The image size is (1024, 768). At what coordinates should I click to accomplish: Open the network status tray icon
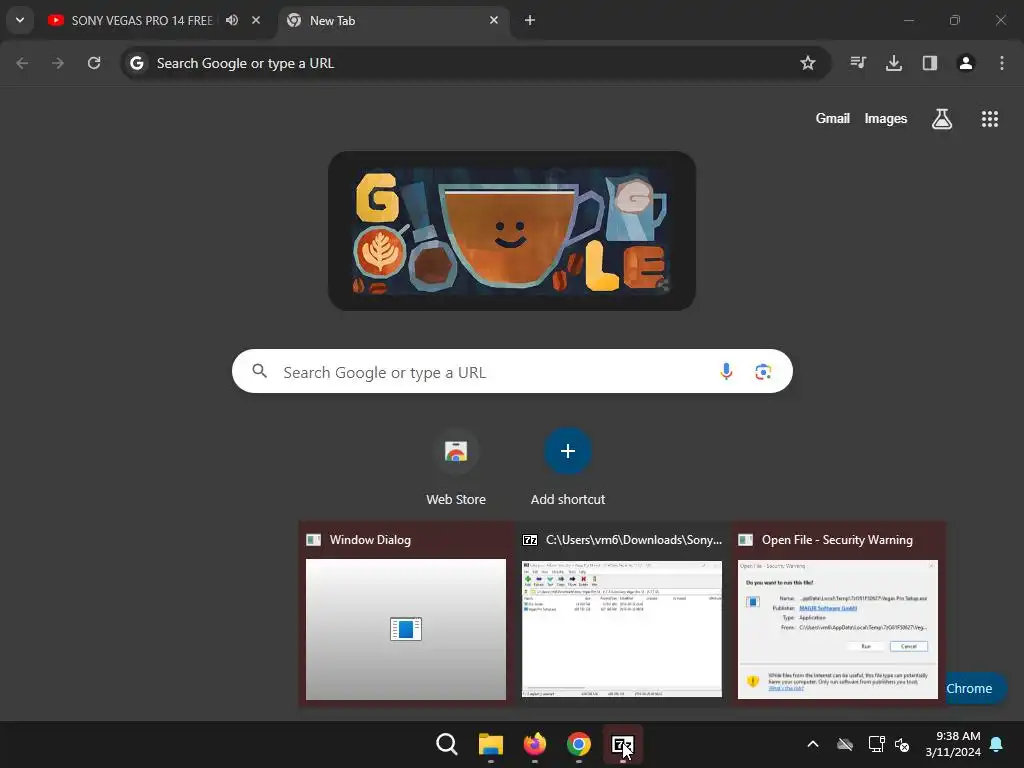coord(876,744)
